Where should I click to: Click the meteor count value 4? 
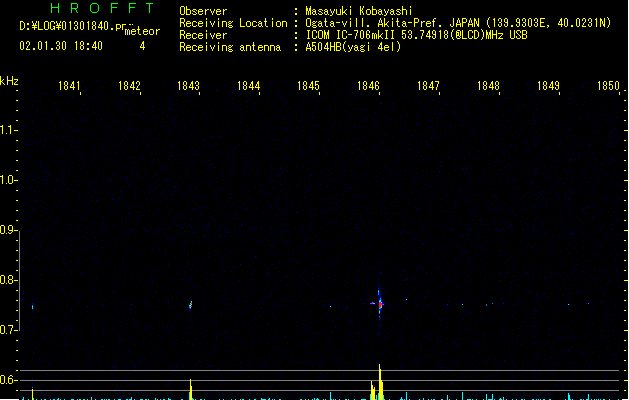pos(142,46)
